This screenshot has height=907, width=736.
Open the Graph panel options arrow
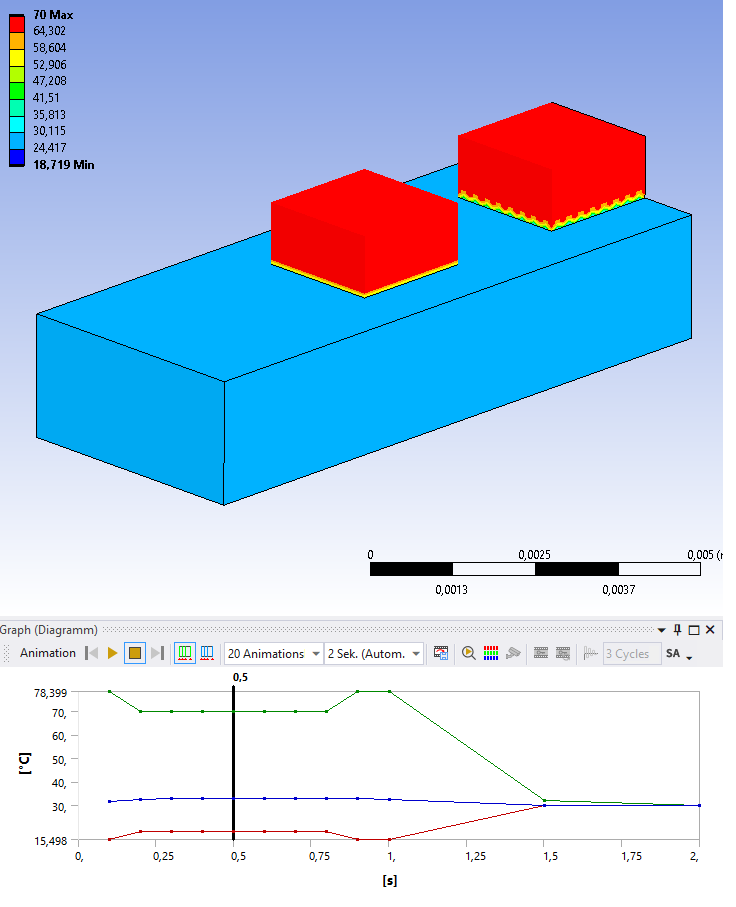[661, 630]
